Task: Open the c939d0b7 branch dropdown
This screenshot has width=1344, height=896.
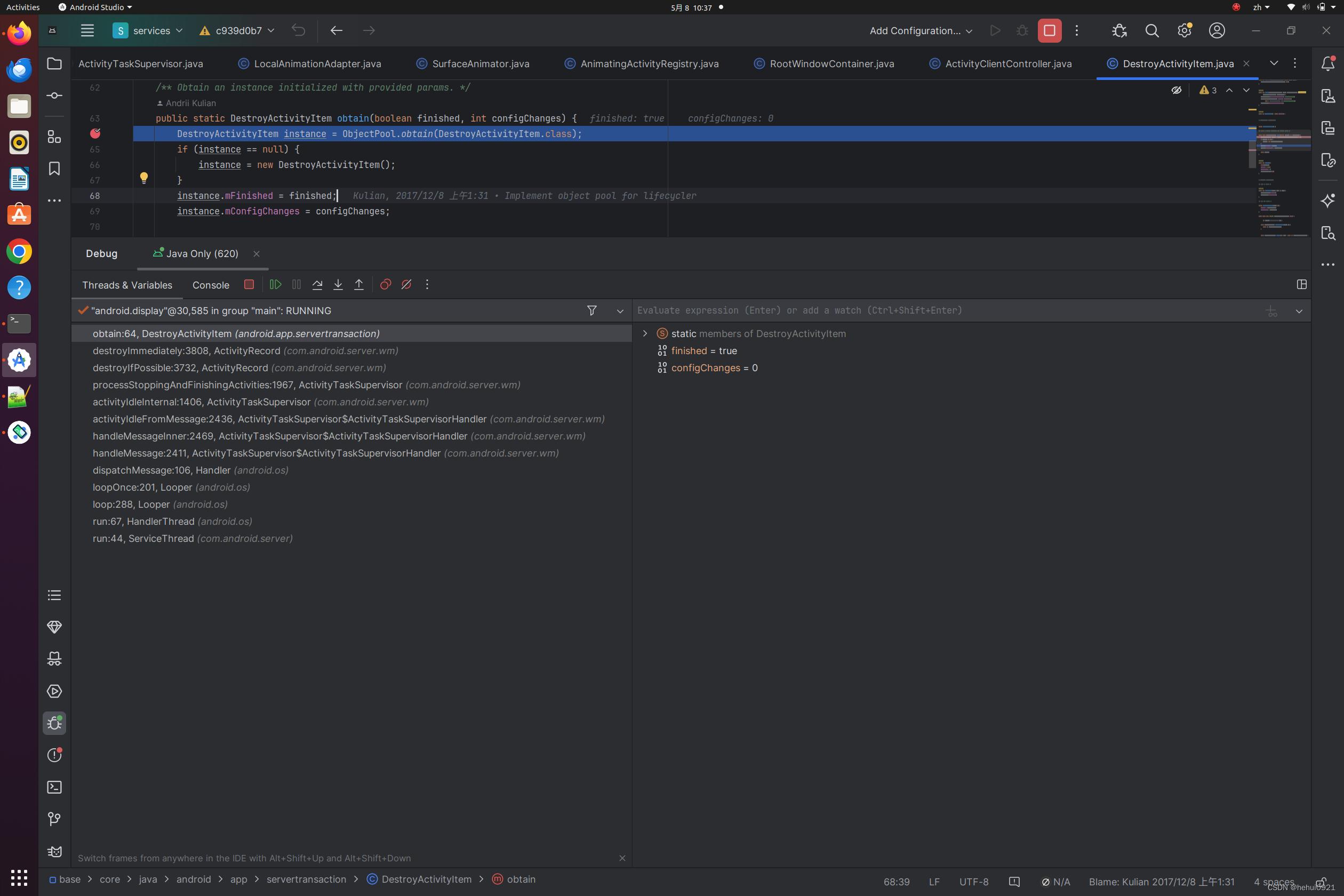Action: click(x=237, y=31)
